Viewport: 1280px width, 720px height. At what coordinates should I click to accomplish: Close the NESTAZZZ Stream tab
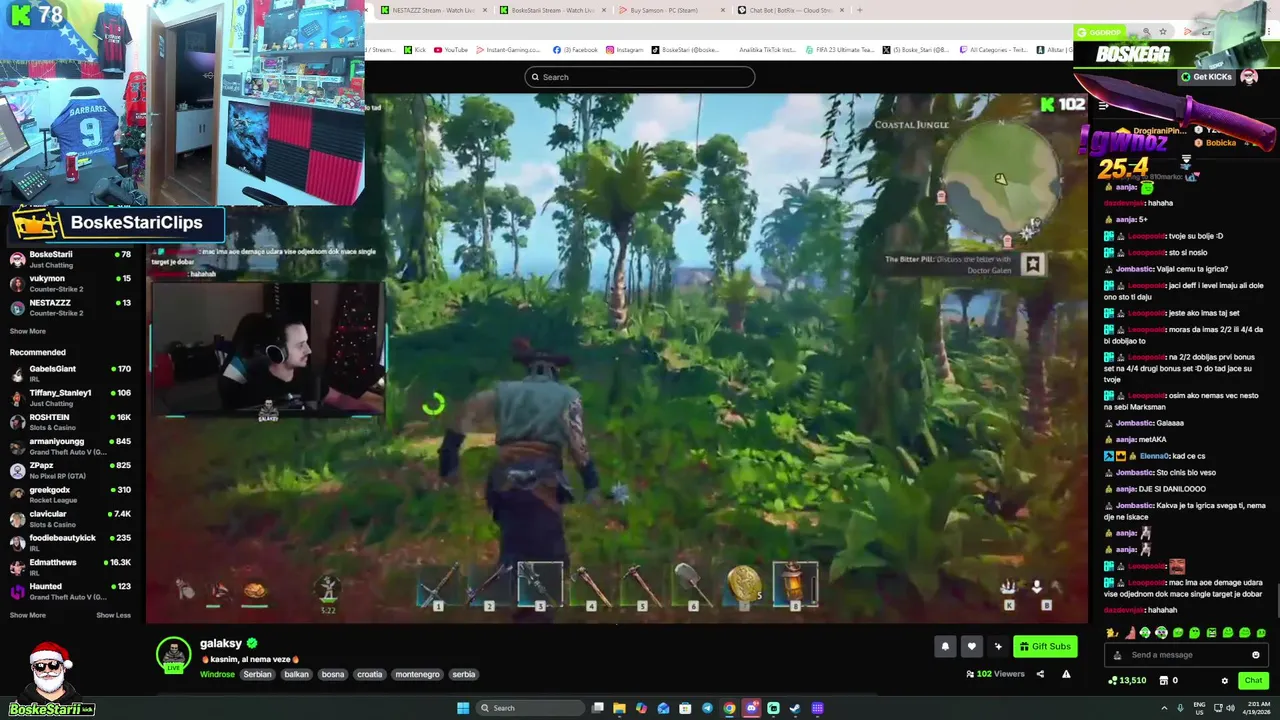click(x=485, y=10)
